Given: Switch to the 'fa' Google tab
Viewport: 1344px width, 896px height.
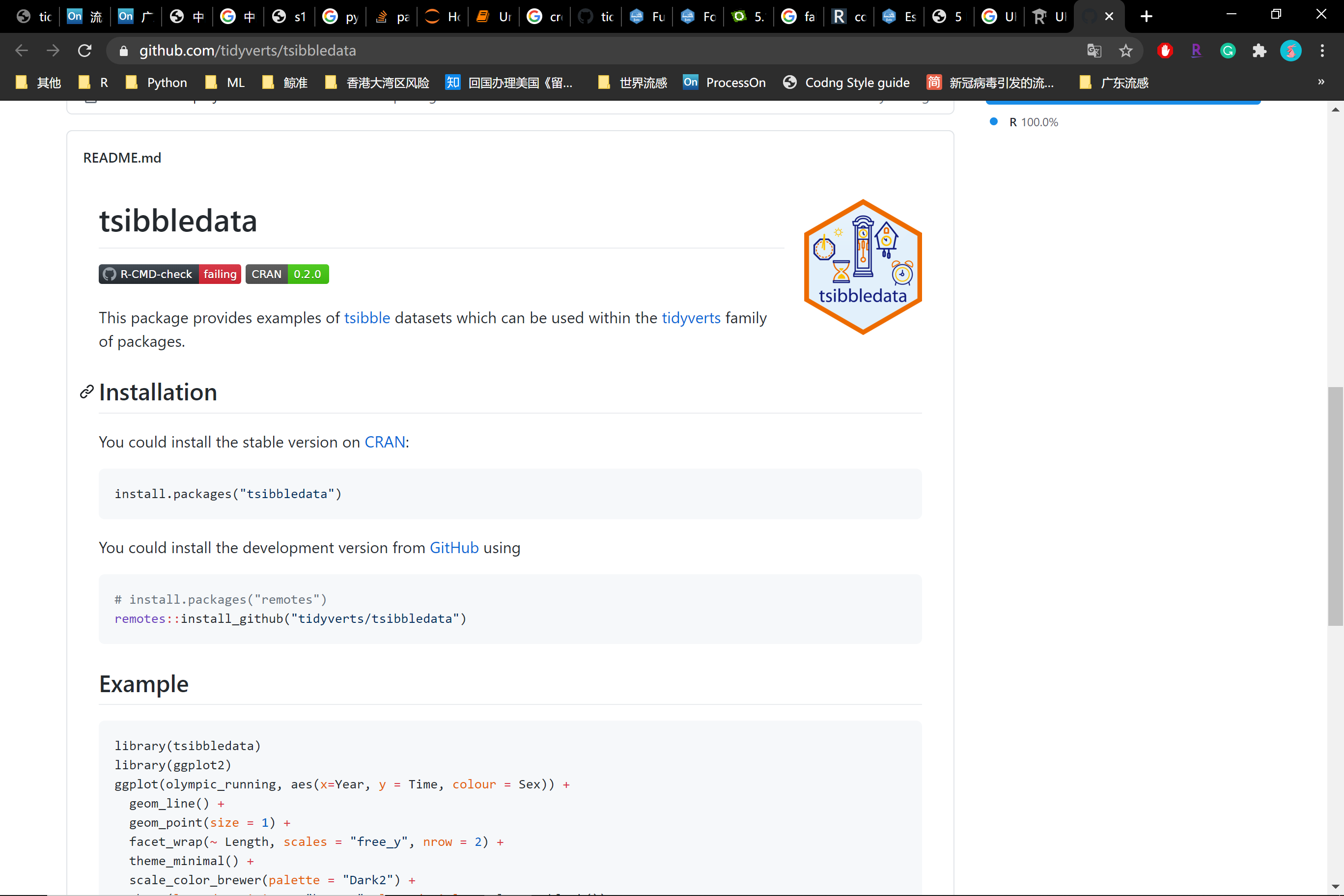Looking at the screenshot, I should click(x=799, y=17).
